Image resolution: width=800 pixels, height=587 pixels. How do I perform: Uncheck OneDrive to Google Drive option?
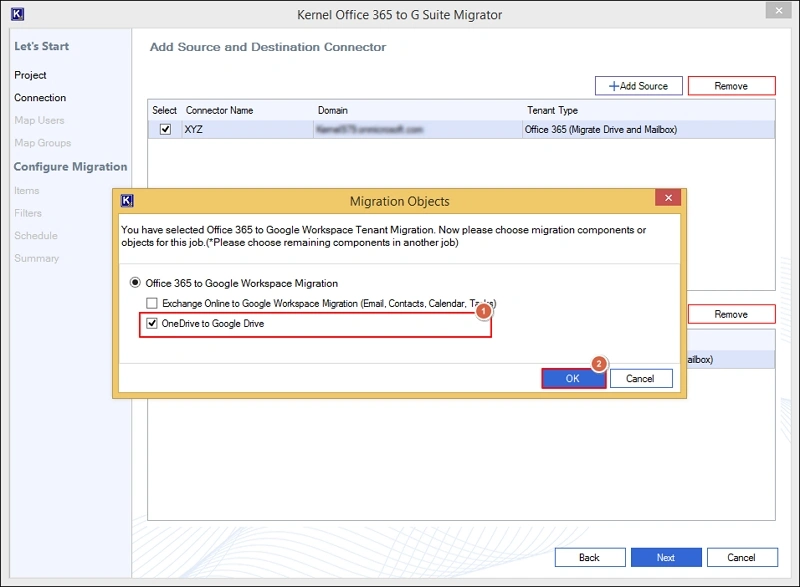point(152,324)
